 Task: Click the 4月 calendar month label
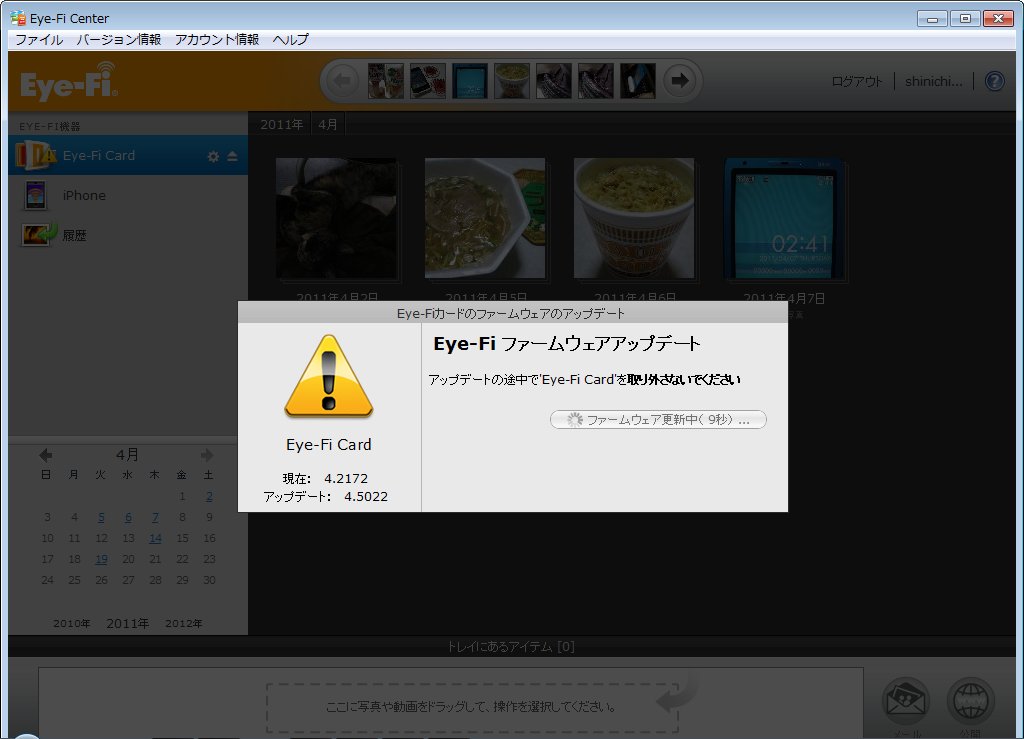(x=127, y=454)
